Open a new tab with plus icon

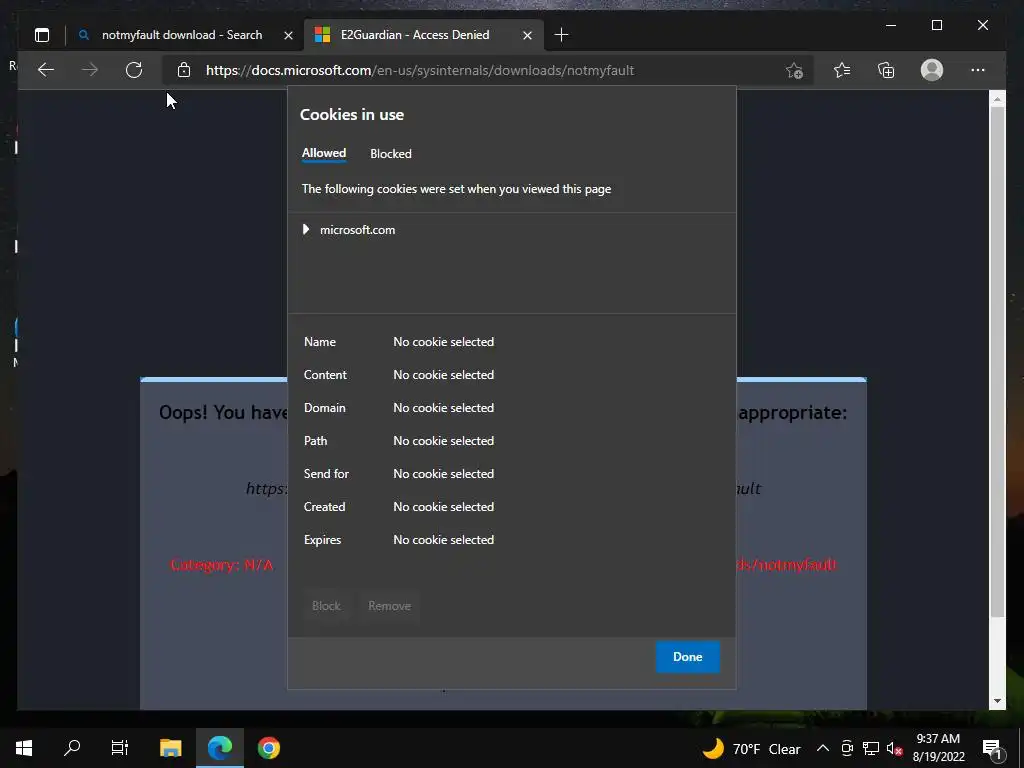point(561,35)
